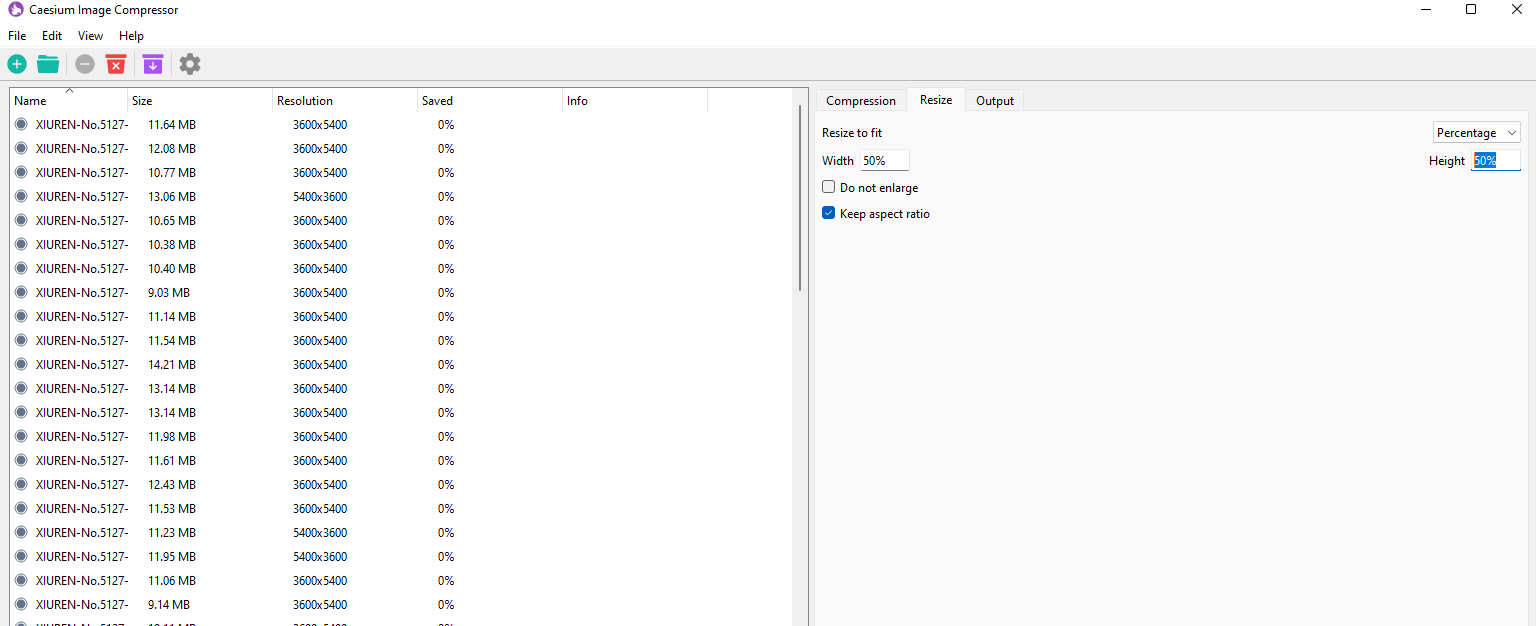Select the row sized 11.98 MB
The height and width of the screenshot is (626, 1536).
coord(400,437)
